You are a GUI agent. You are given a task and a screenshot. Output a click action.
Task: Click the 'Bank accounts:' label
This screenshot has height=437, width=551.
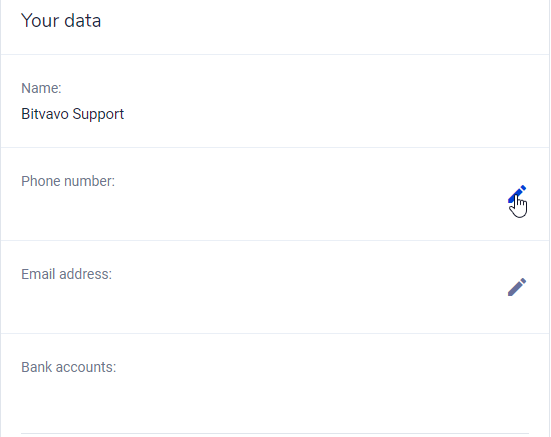tap(69, 367)
